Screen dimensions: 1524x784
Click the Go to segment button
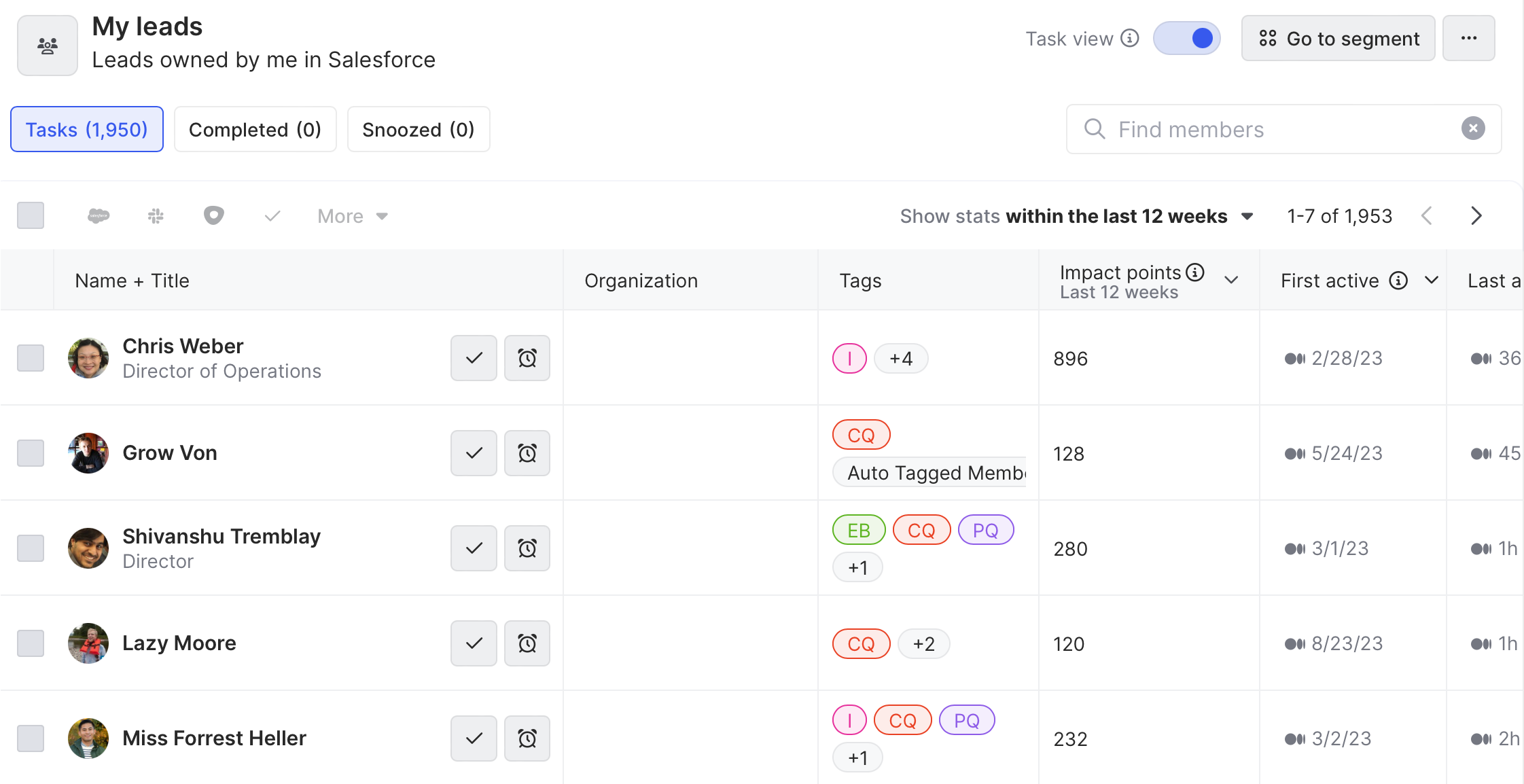(1338, 38)
